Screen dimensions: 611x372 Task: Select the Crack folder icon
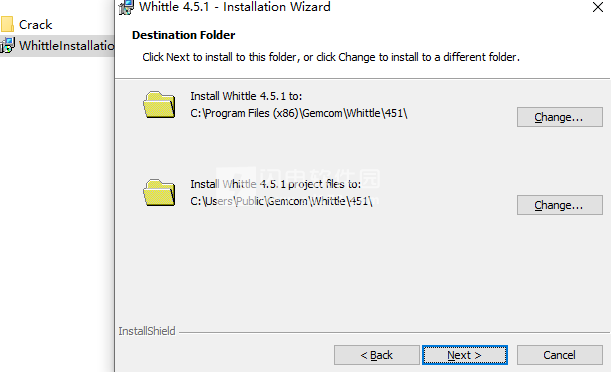7,24
